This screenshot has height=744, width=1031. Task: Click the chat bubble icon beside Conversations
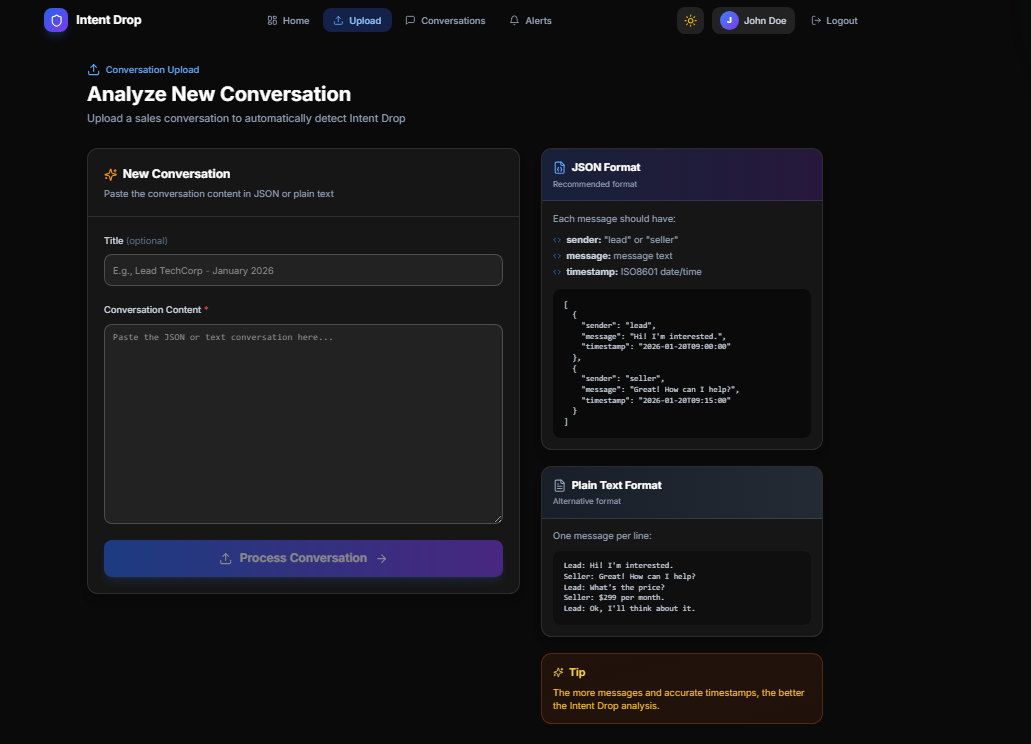pyautogui.click(x=410, y=20)
